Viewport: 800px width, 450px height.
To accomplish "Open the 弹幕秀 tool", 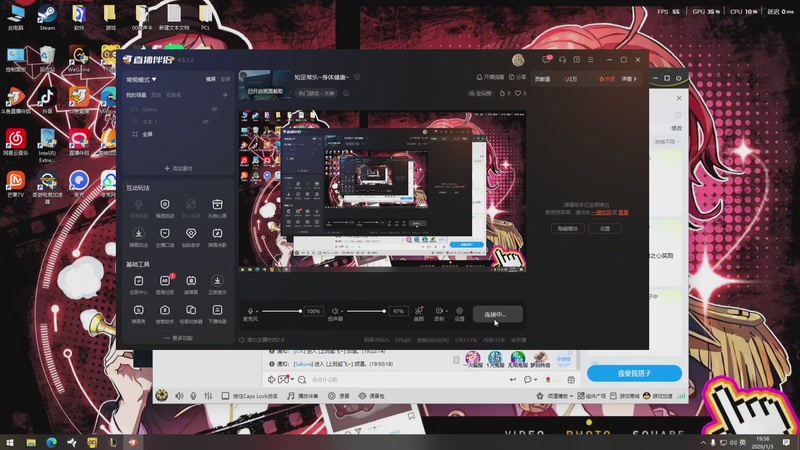I will click(138, 313).
